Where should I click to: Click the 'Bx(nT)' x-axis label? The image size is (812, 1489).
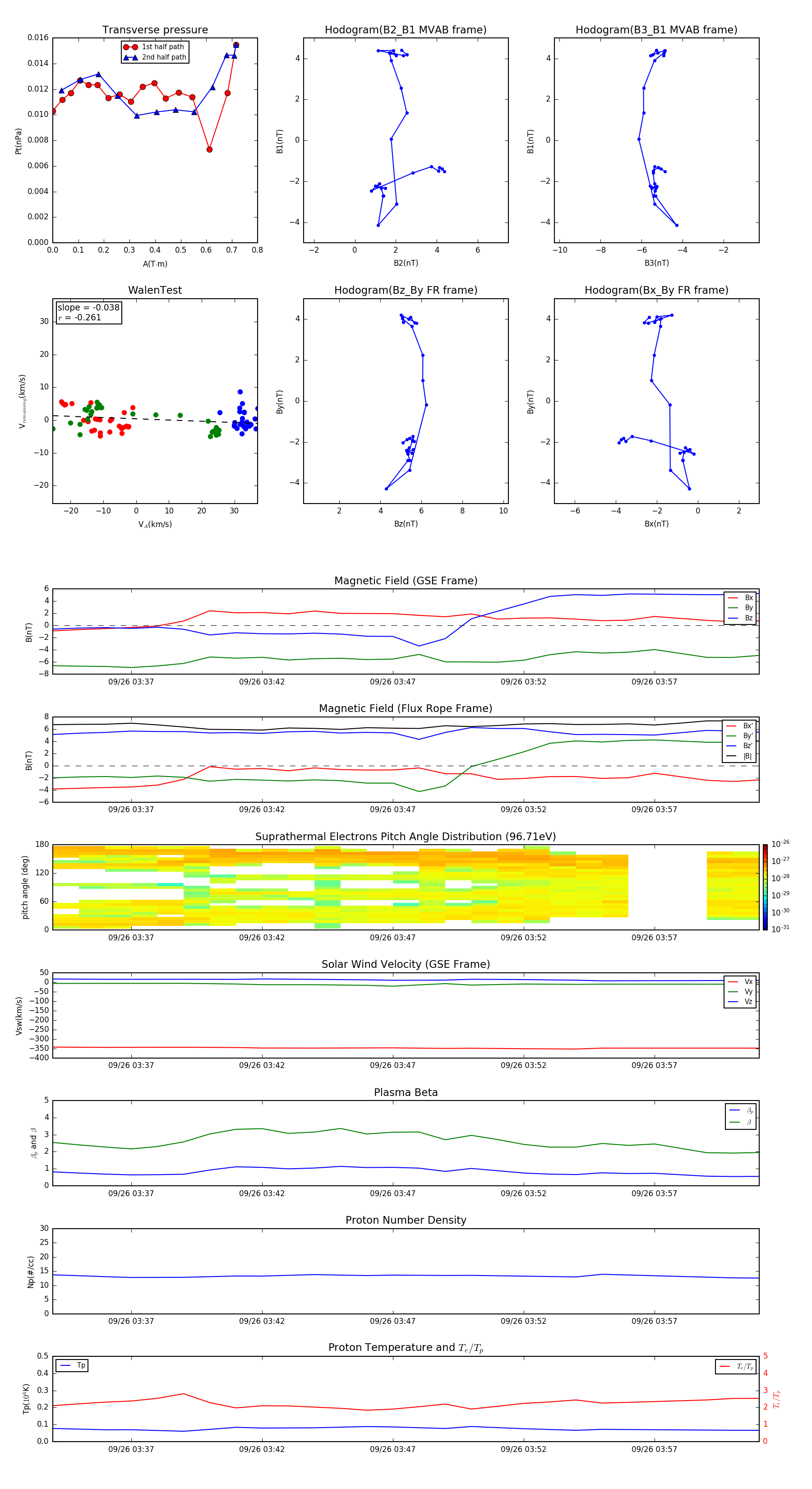point(656,524)
